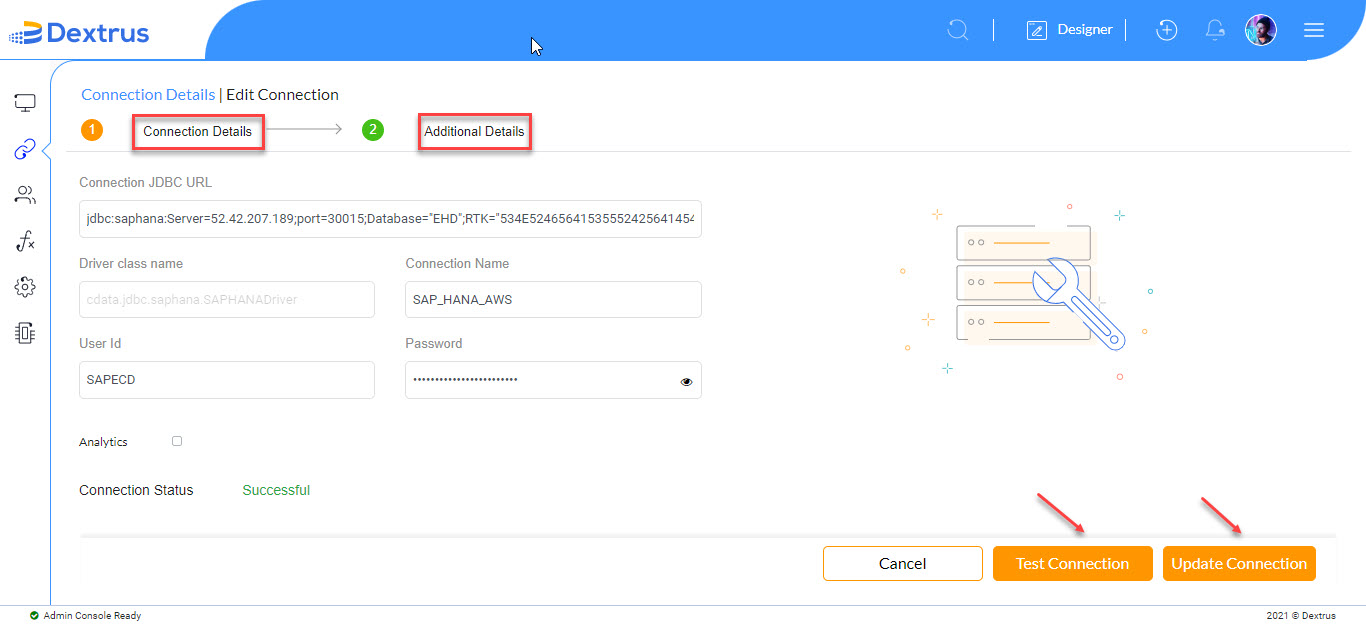Image resolution: width=1366 pixels, height=625 pixels.
Task: Show password with the eye icon
Action: 686,381
